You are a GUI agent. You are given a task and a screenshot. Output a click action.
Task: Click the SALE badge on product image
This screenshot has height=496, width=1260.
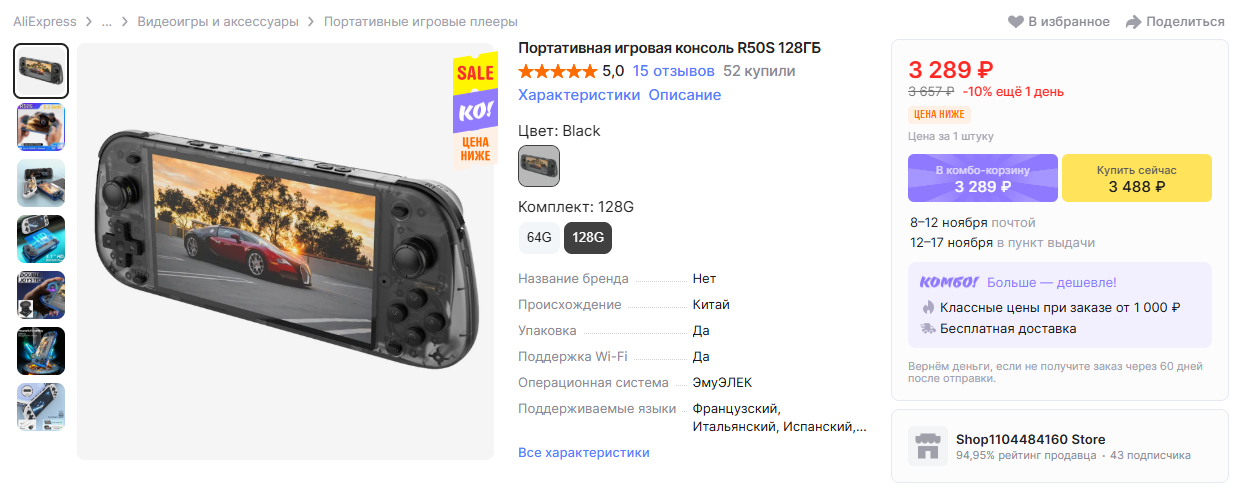[475, 73]
